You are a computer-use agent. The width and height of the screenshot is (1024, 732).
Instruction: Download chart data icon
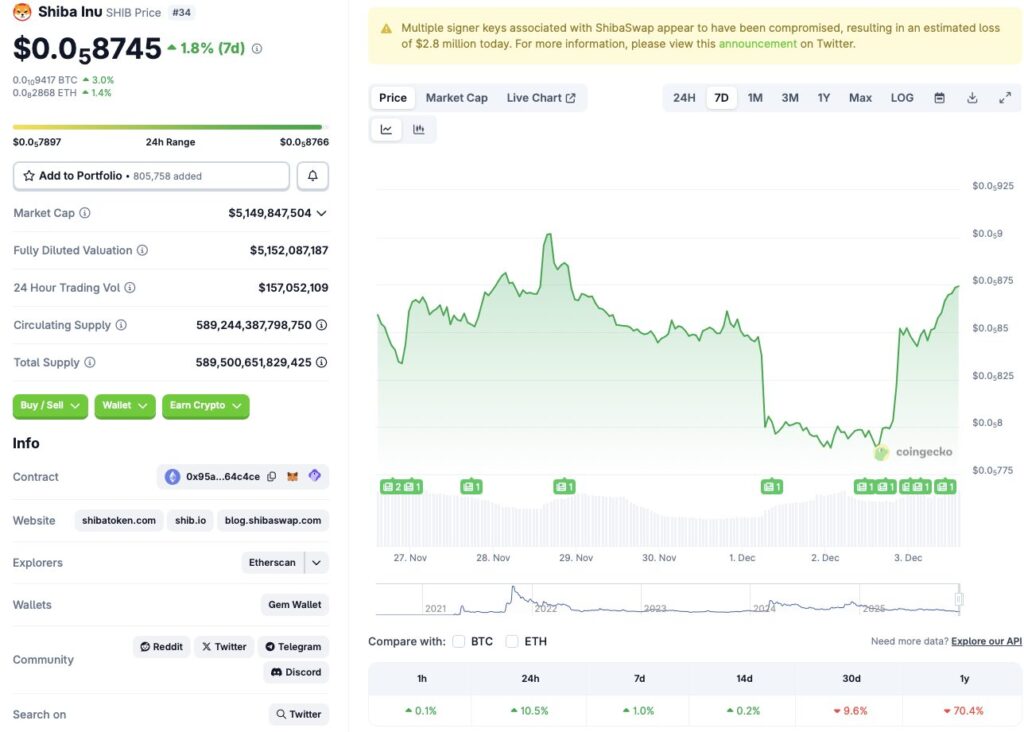pos(972,98)
